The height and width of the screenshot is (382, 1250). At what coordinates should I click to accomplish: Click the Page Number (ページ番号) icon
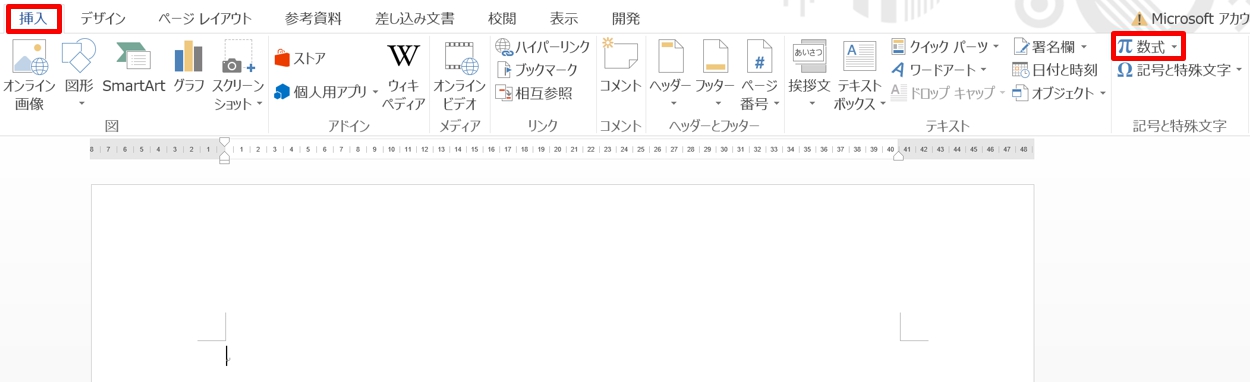pyautogui.click(x=759, y=57)
